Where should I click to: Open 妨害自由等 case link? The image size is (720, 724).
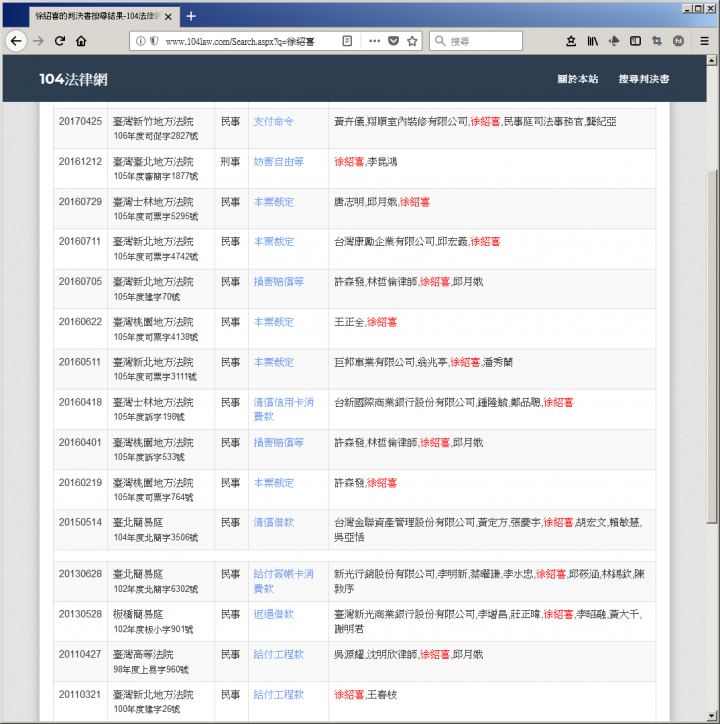click(278, 162)
